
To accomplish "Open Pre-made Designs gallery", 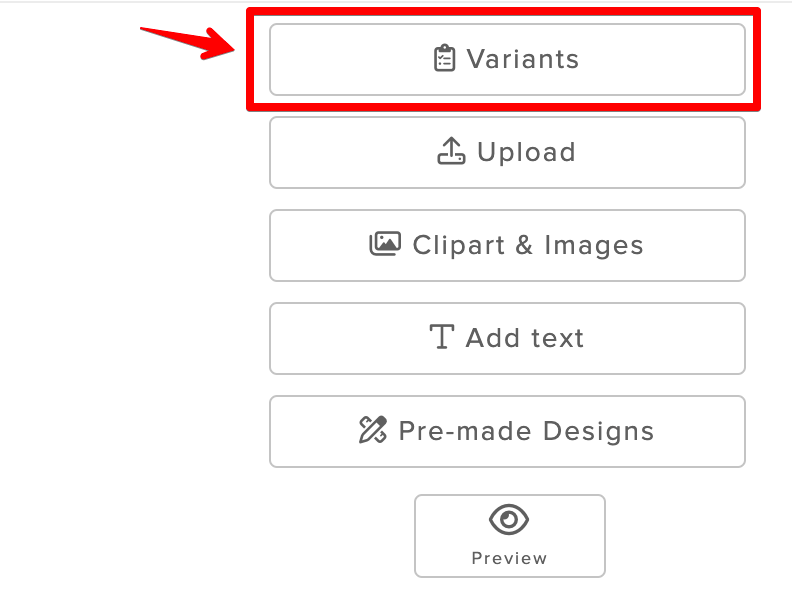I will 507,431.
